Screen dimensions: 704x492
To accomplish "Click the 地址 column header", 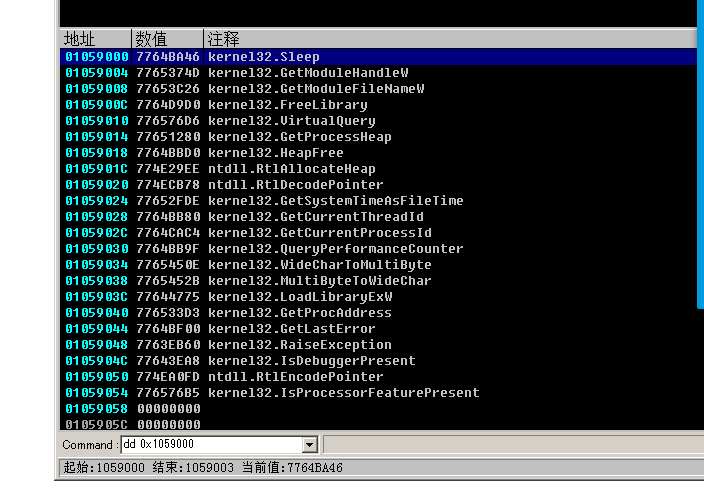I will 95,39.
